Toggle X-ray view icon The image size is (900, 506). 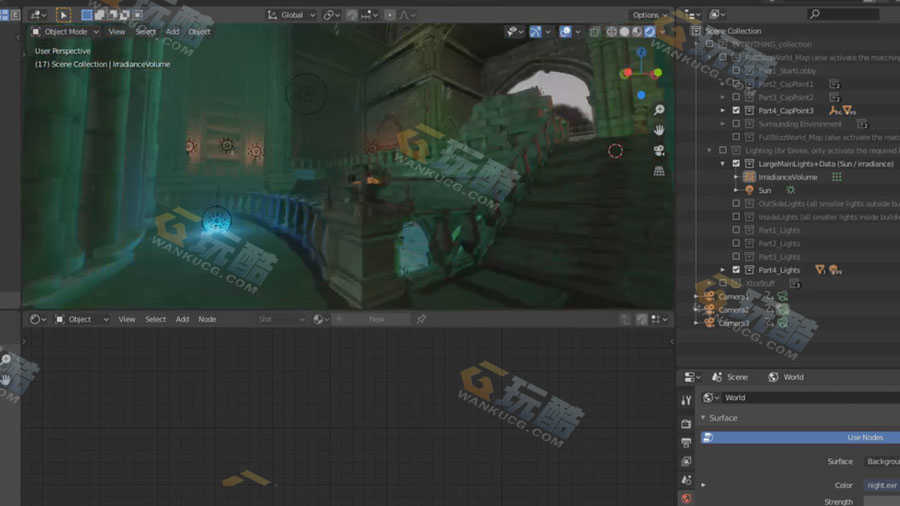(x=594, y=32)
